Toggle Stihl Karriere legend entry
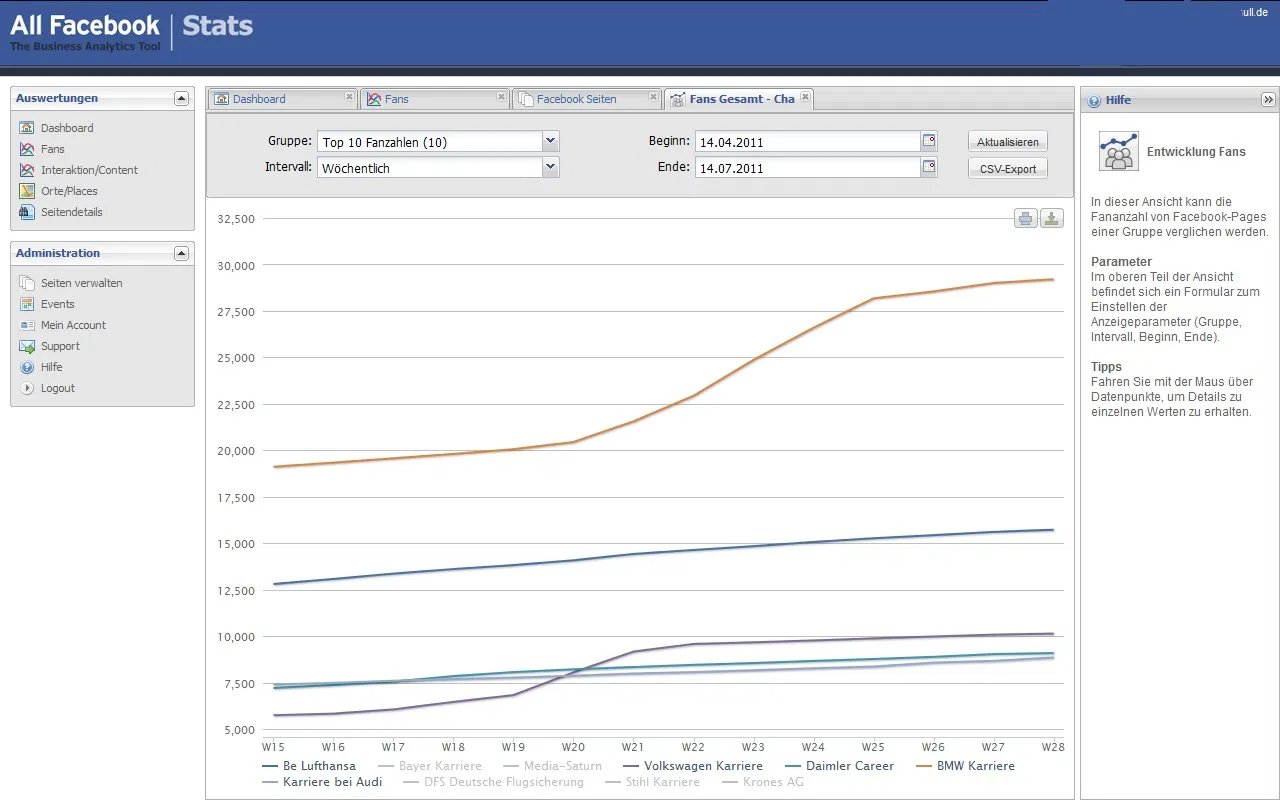 pyautogui.click(x=653, y=782)
